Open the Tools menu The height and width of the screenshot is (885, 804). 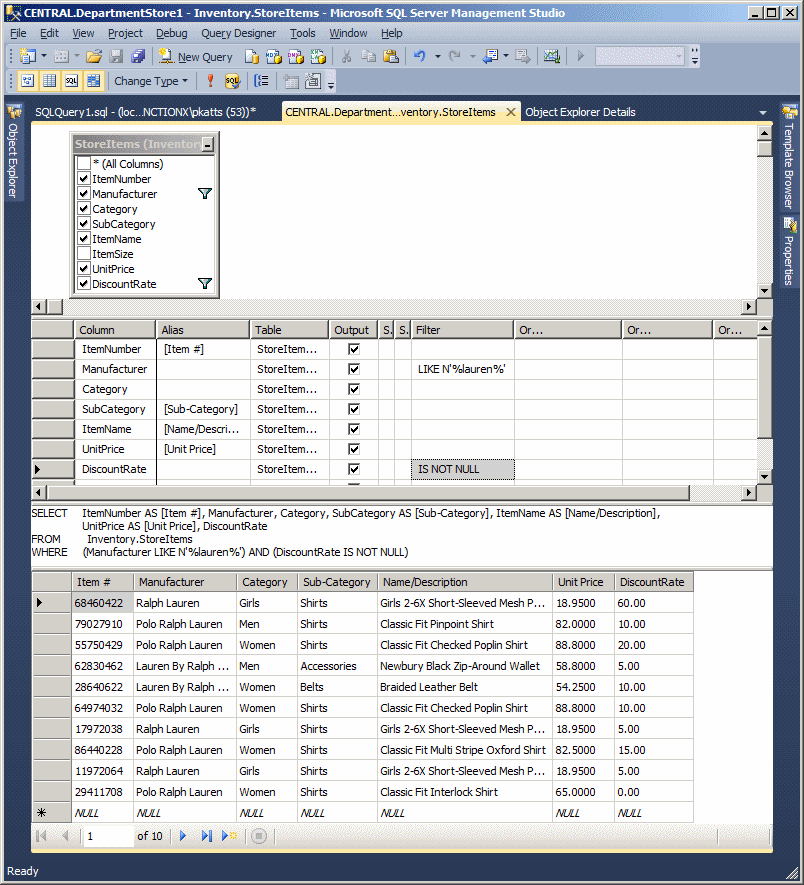303,33
